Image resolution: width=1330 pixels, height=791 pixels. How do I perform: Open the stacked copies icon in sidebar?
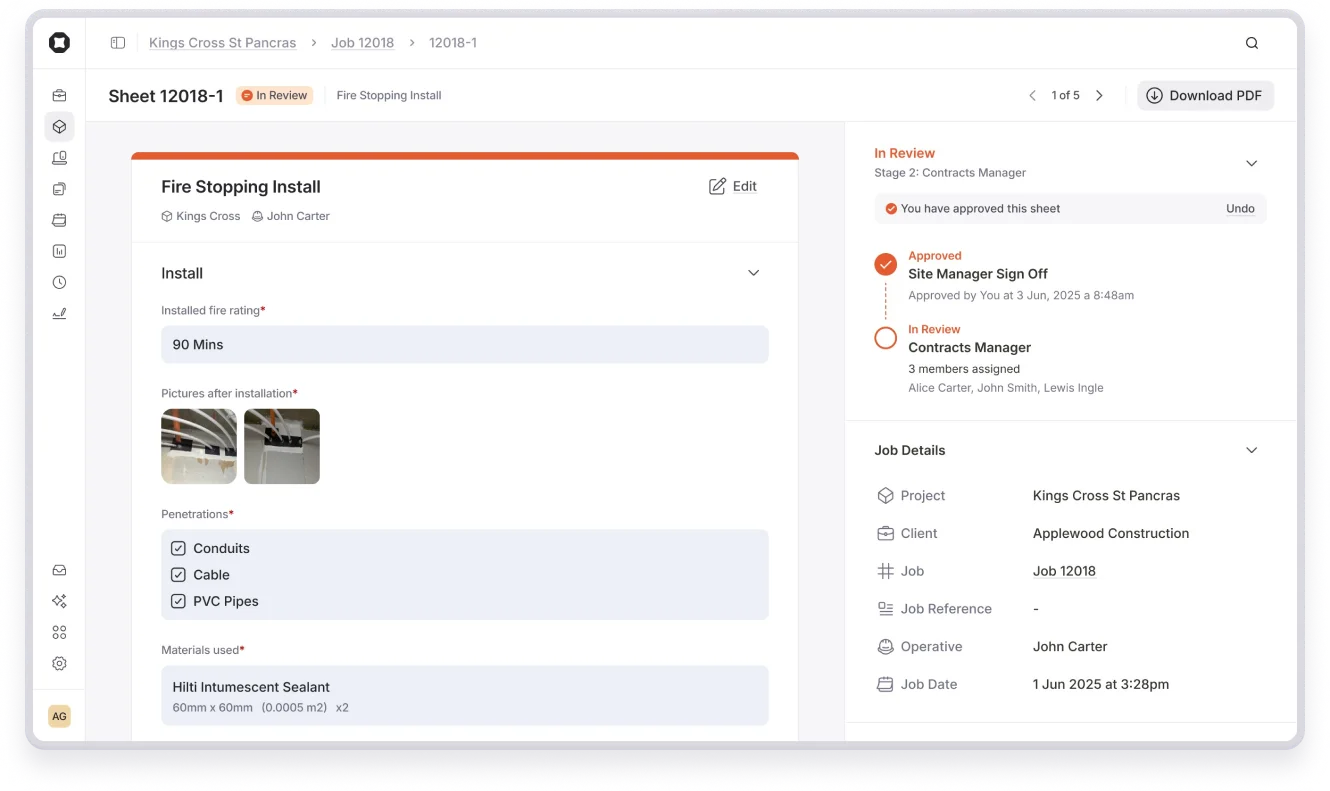(x=59, y=189)
